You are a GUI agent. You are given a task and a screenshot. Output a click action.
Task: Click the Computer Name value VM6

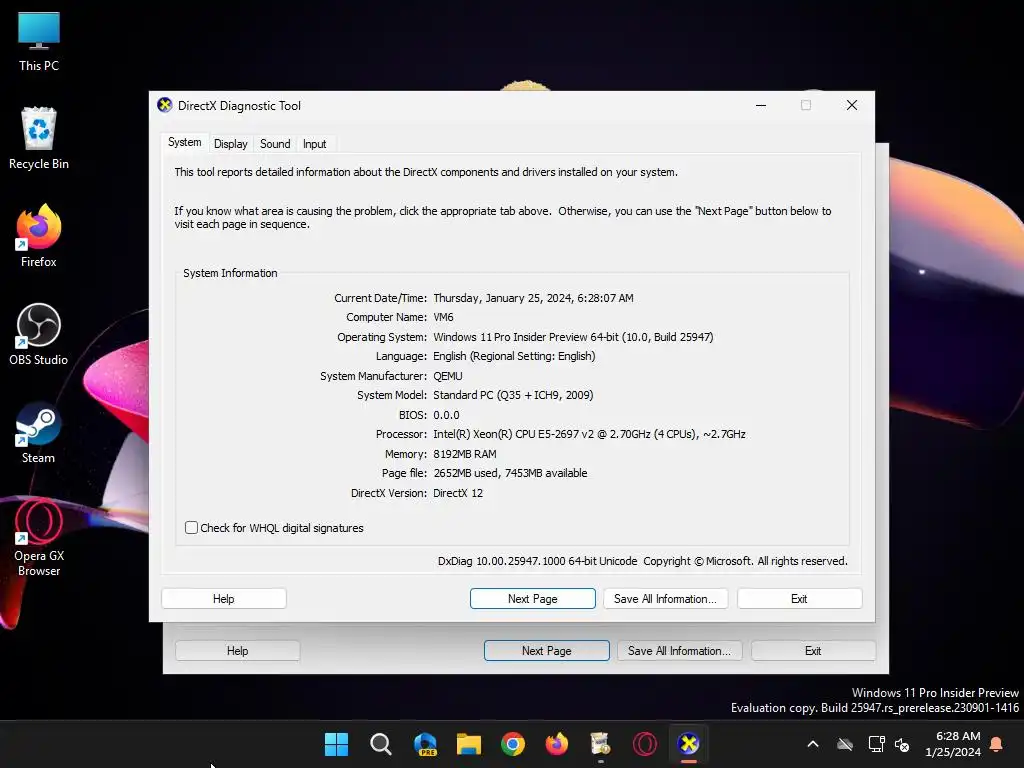pos(443,317)
